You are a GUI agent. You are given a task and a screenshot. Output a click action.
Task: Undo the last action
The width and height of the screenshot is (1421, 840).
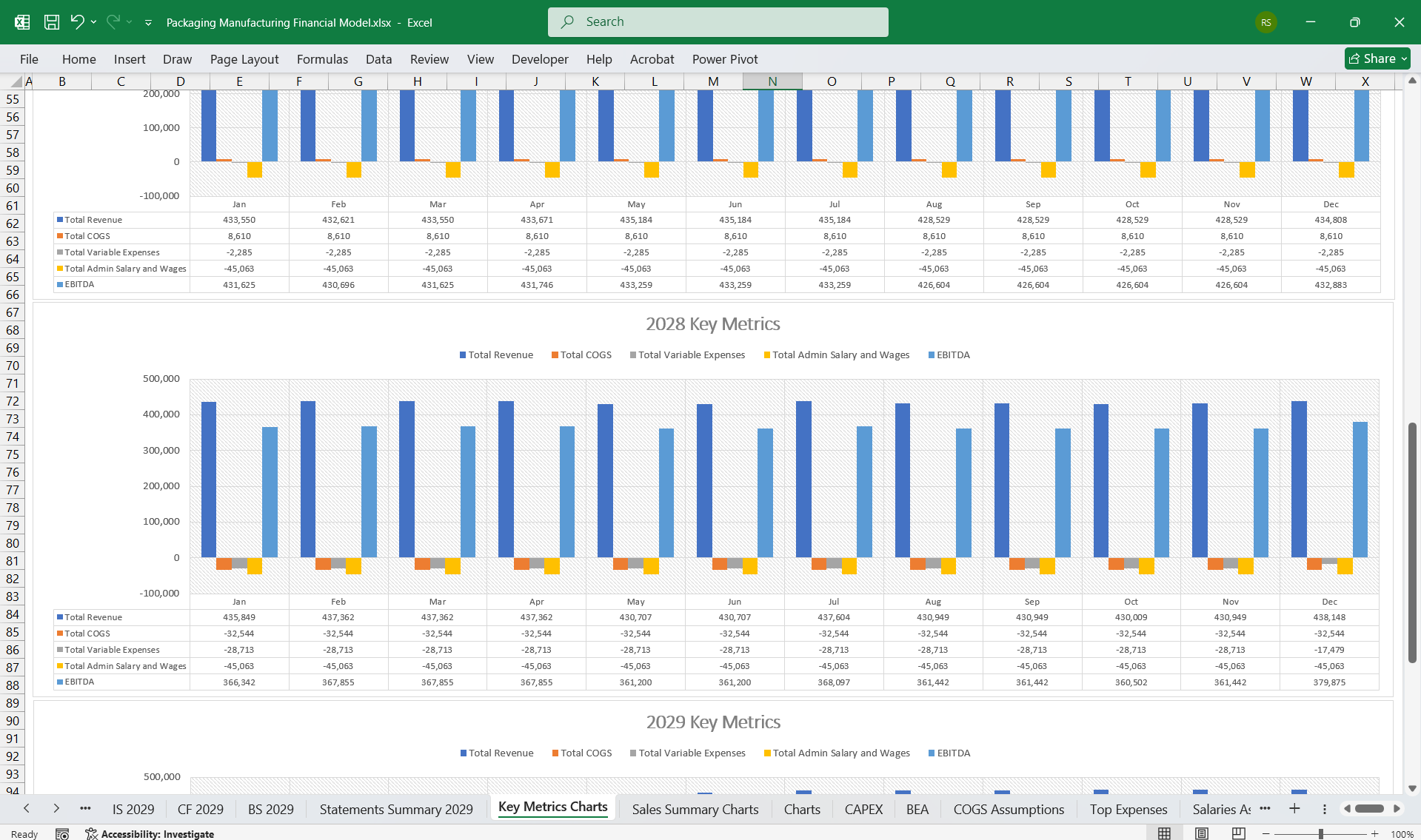[x=77, y=22]
